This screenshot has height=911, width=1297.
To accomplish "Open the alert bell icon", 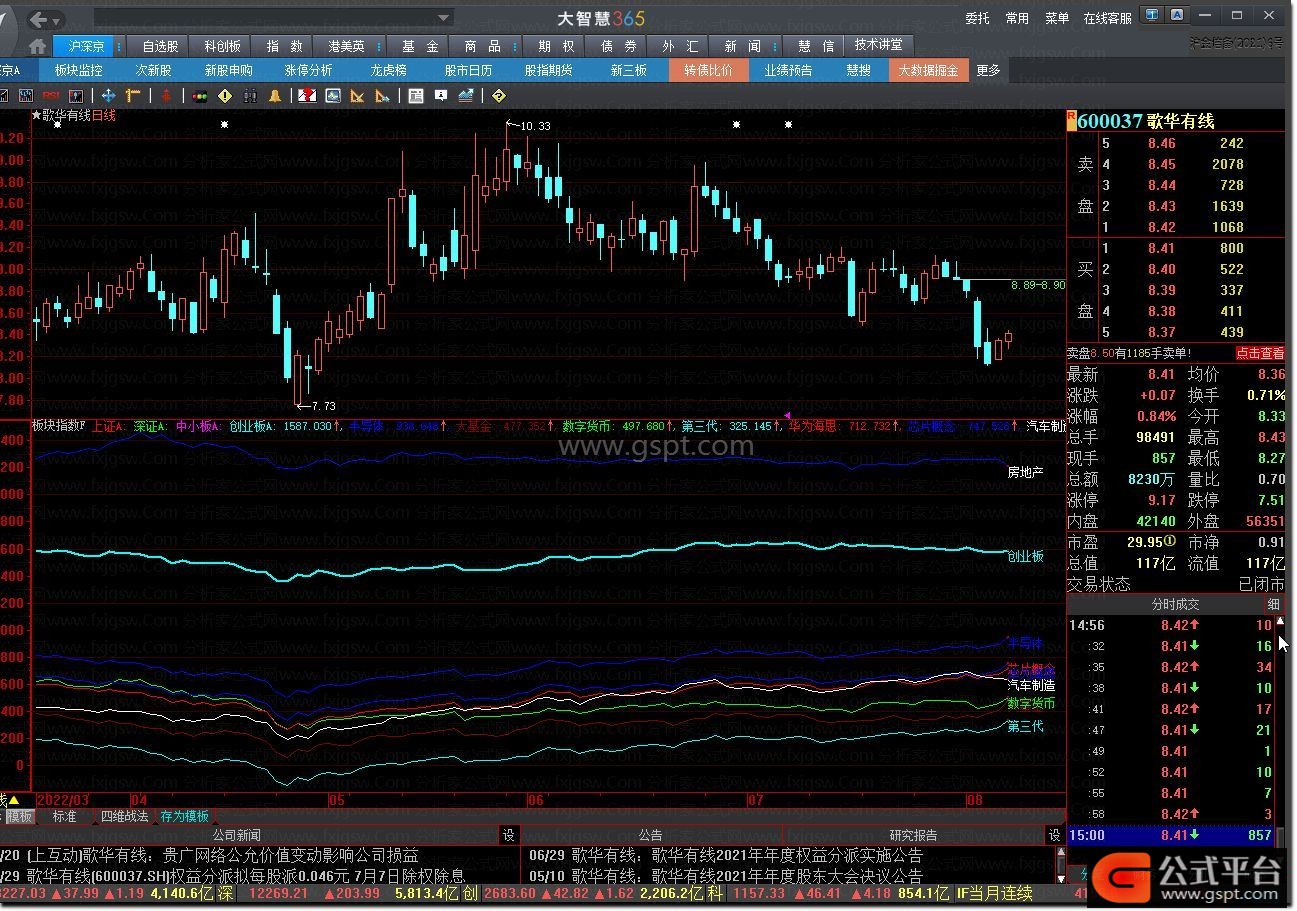I will 275,96.
